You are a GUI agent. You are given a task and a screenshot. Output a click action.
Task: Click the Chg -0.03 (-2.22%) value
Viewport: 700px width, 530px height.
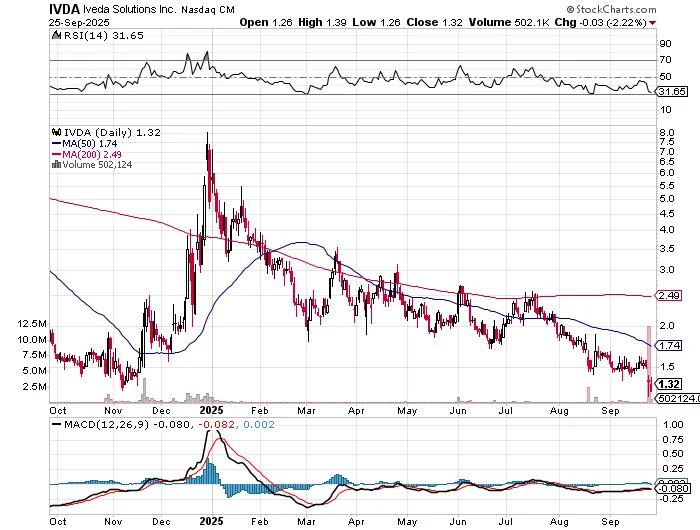pos(601,22)
